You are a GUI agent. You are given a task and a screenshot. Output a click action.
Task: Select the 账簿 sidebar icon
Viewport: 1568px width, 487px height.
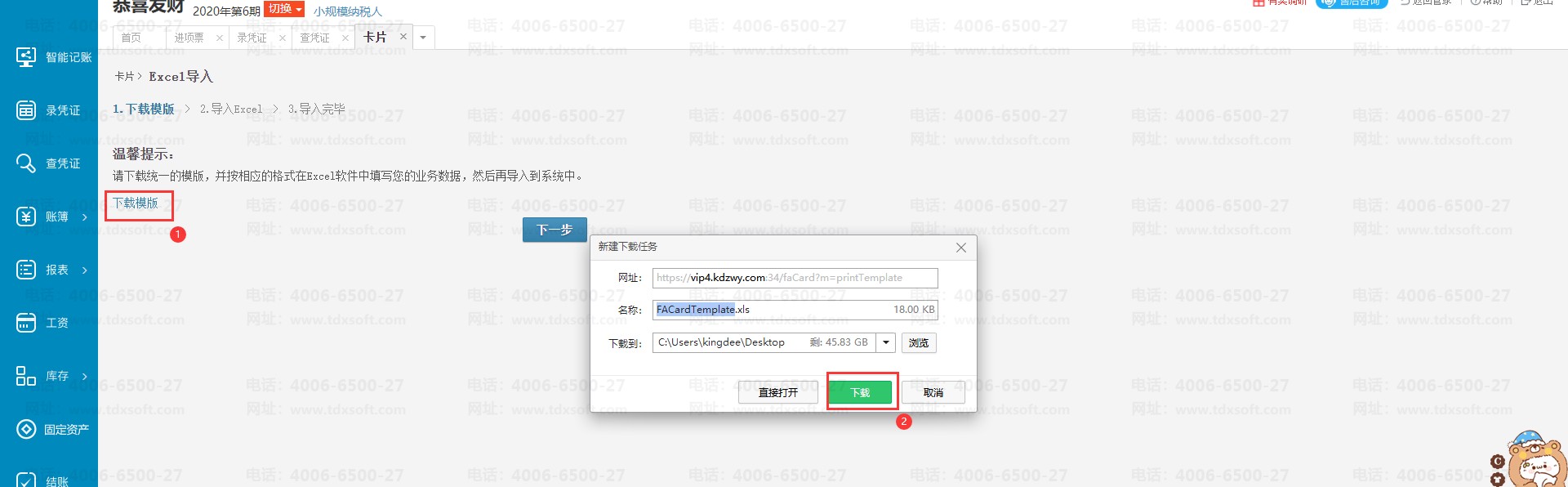click(26, 217)
